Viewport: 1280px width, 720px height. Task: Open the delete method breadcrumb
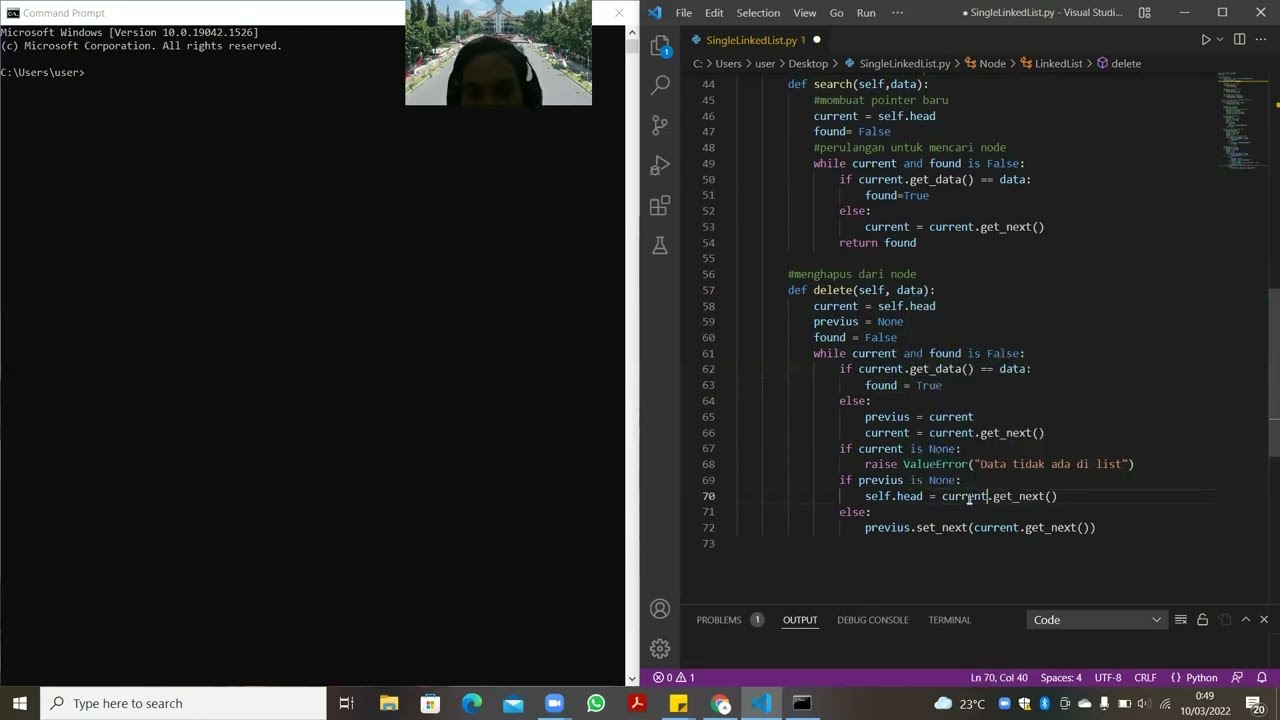1119,63
